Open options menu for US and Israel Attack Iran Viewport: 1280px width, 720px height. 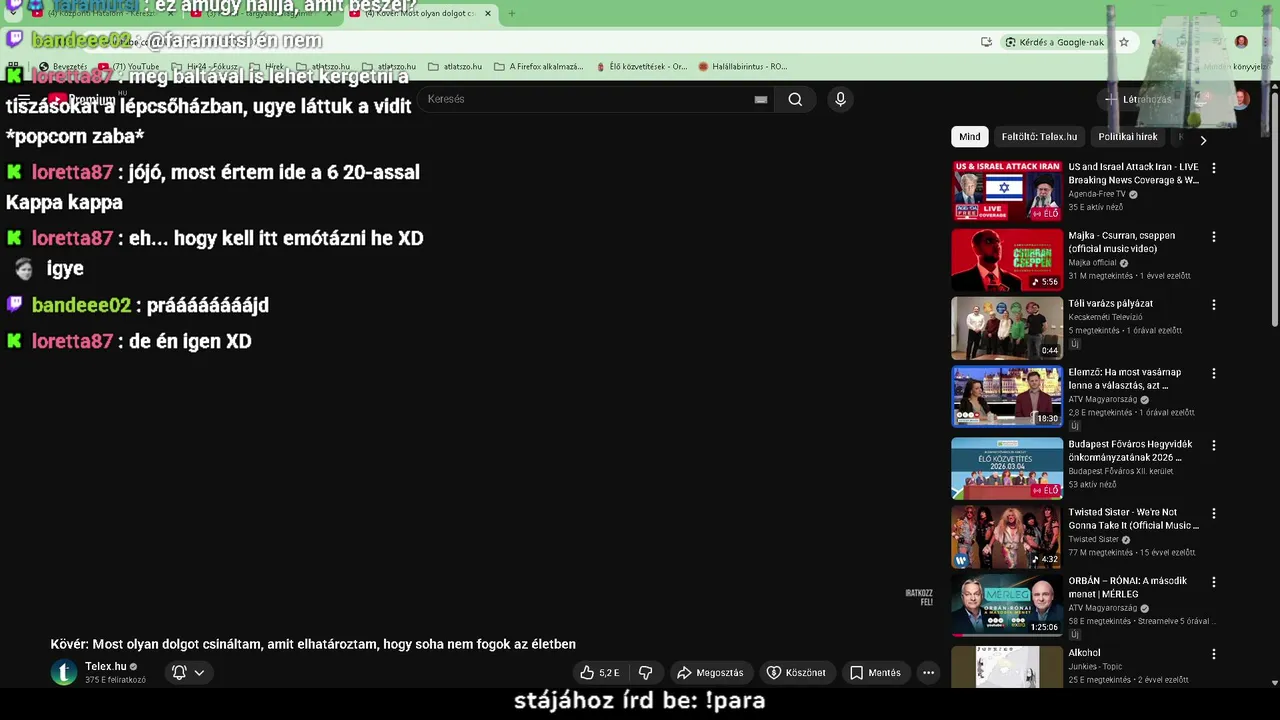point(1214,168)
